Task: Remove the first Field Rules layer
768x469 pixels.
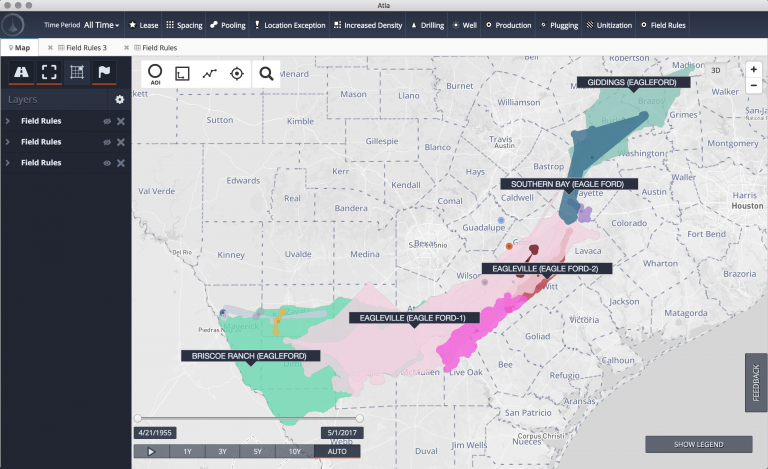Action: click(x=121, y=121)
